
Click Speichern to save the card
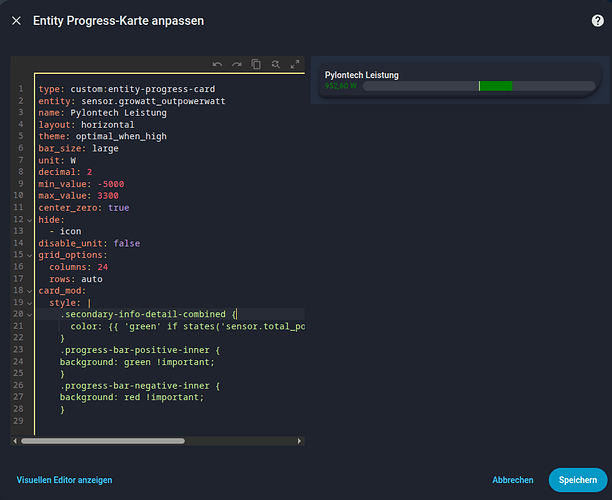[578, 480]
